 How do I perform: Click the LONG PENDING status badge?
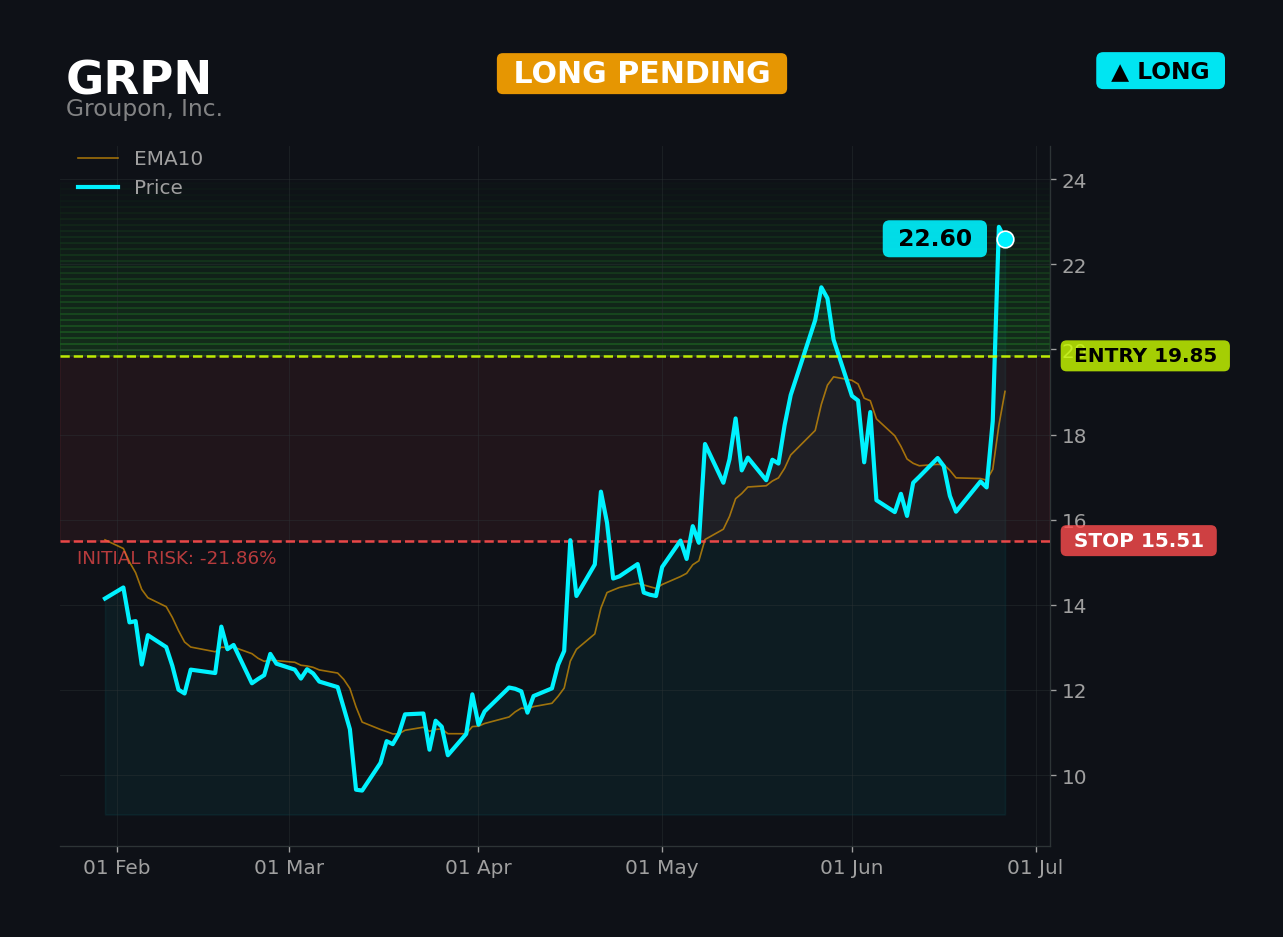pos(642,74)
